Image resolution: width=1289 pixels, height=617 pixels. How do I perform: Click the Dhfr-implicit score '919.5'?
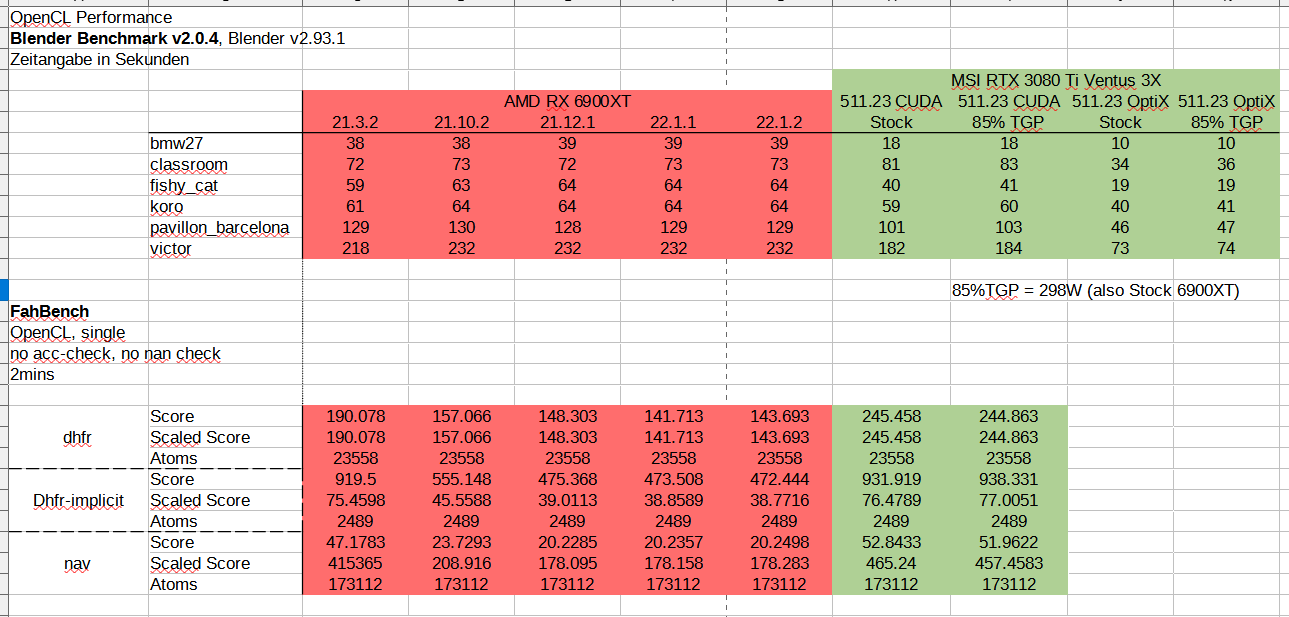click(x=355, y=479)
